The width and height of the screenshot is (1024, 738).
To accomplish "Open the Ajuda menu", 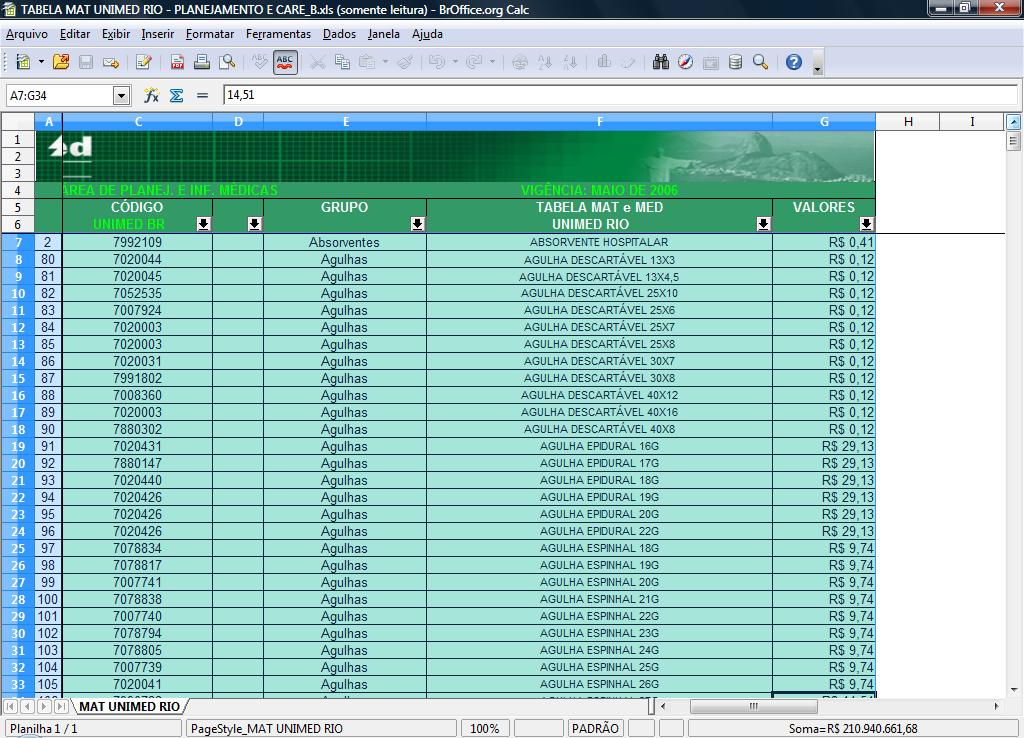I will pos(428,34).
